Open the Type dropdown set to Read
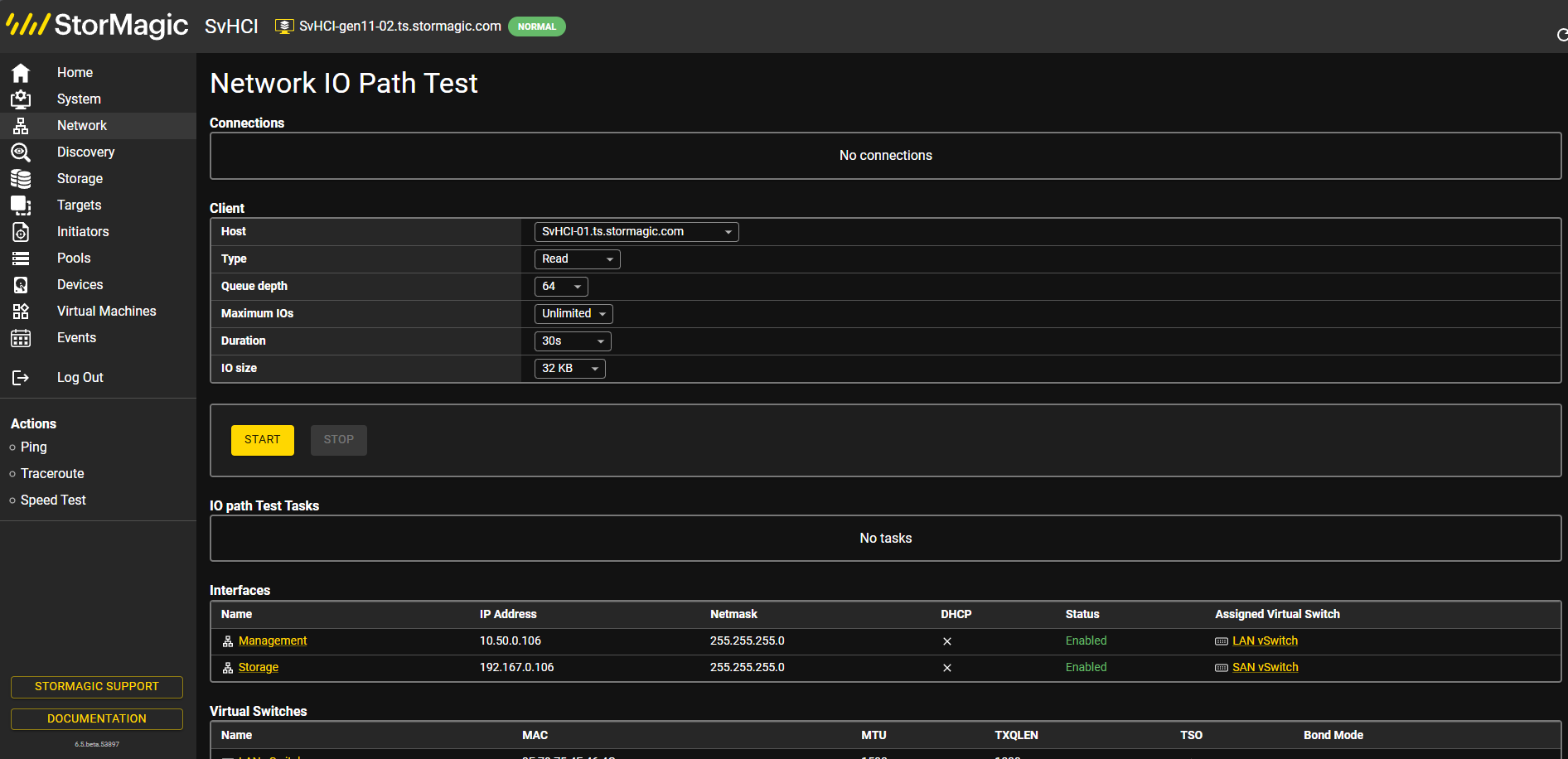 [578, 259]
